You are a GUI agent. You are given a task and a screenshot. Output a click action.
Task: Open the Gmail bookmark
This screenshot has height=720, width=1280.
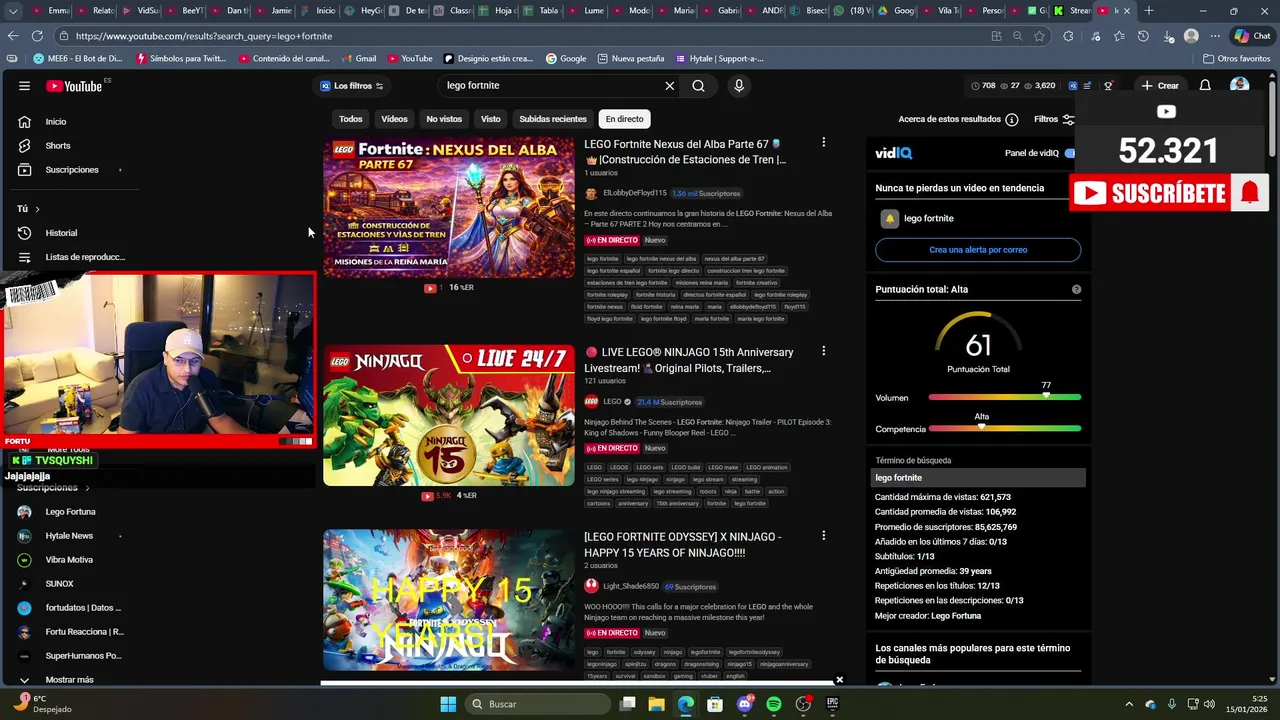click(x=359, y=58)
